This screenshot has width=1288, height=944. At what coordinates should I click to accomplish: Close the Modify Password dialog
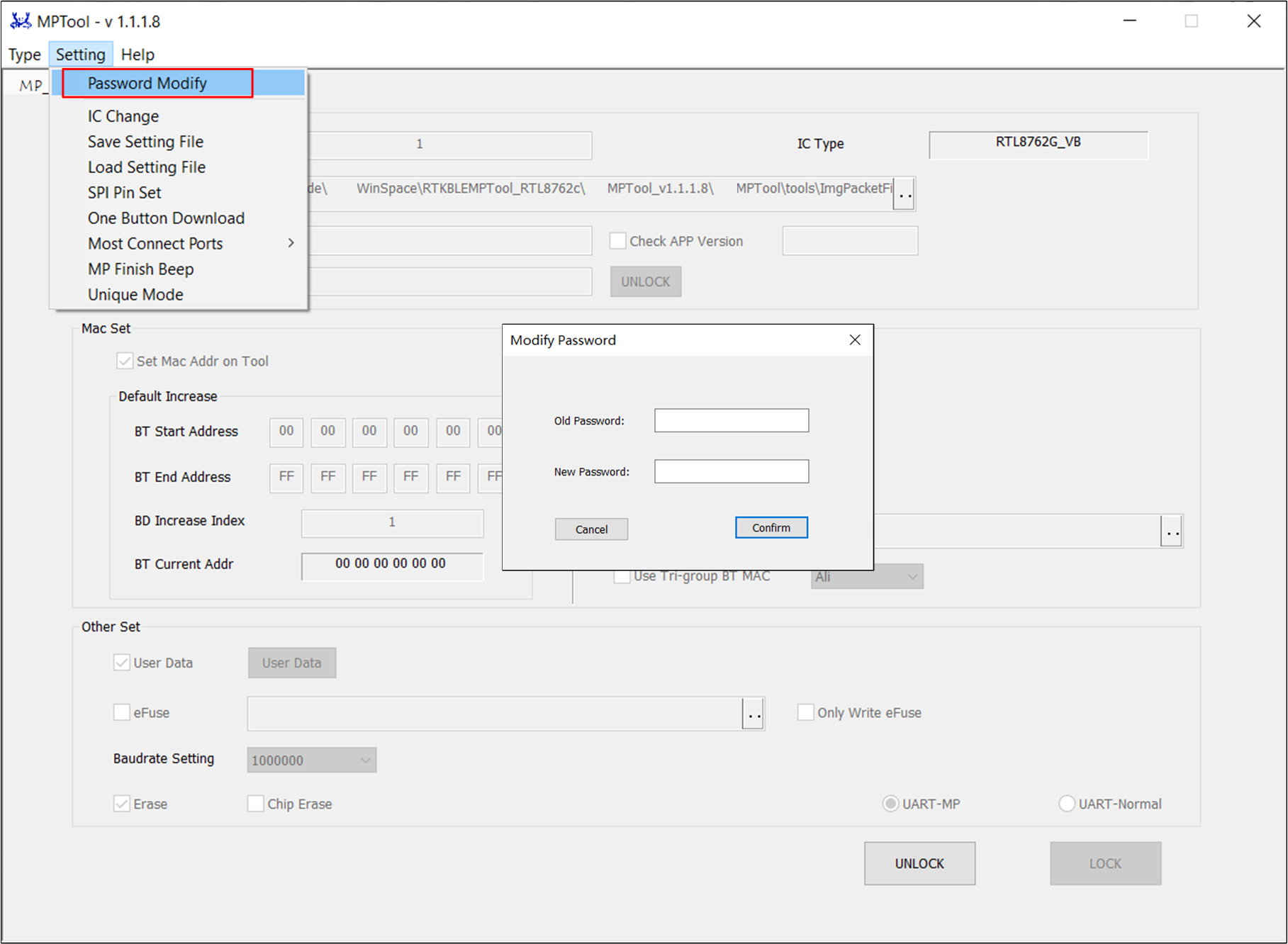855,340
